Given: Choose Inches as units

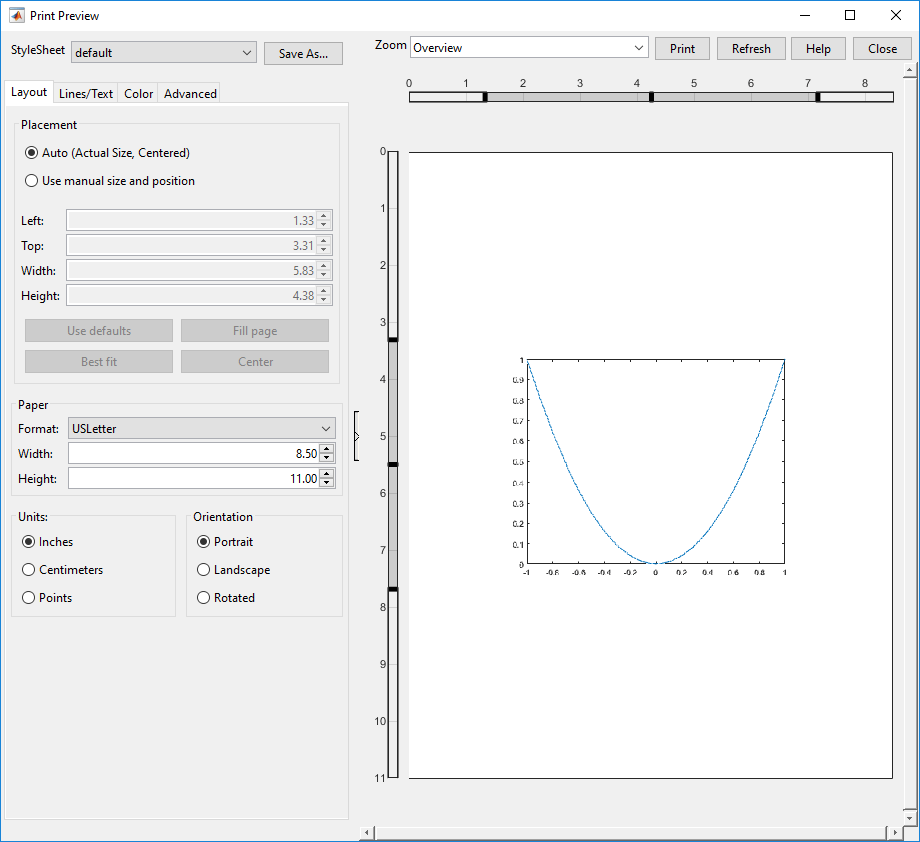Looking at the screenshot, I should pos(48,542).
